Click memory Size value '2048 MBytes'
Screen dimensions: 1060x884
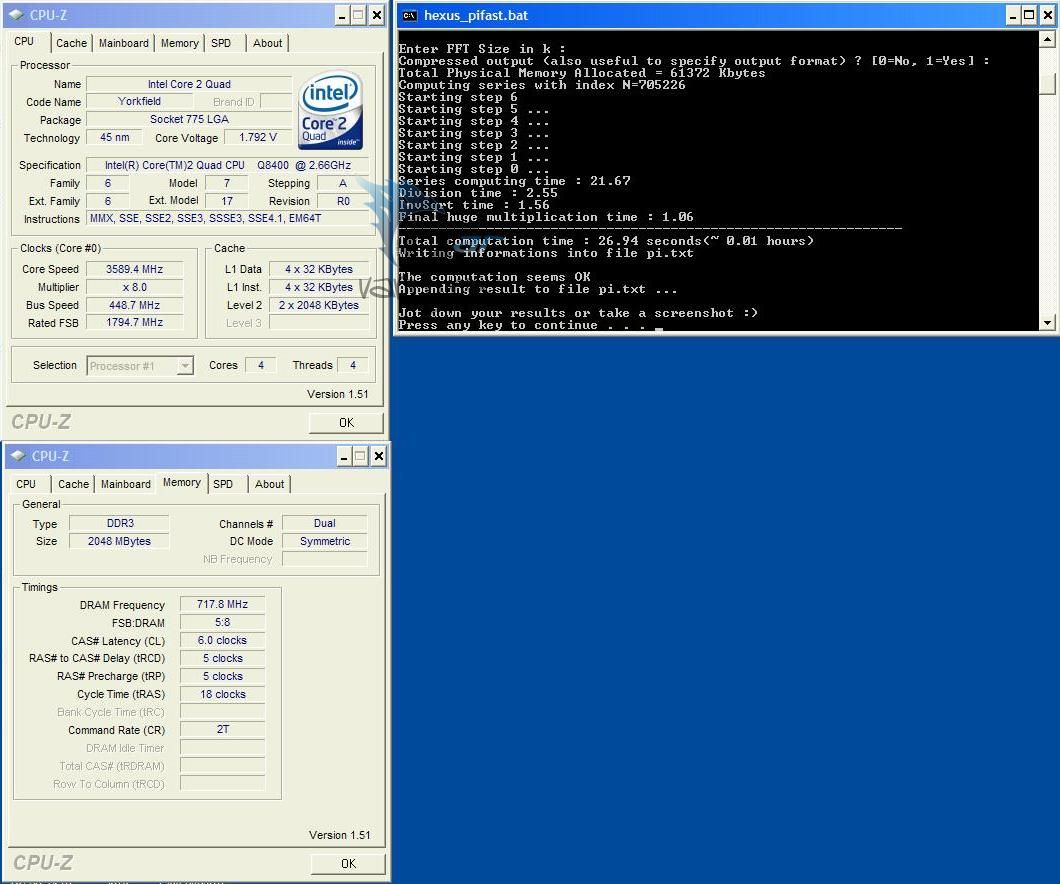tap(120, 541)
